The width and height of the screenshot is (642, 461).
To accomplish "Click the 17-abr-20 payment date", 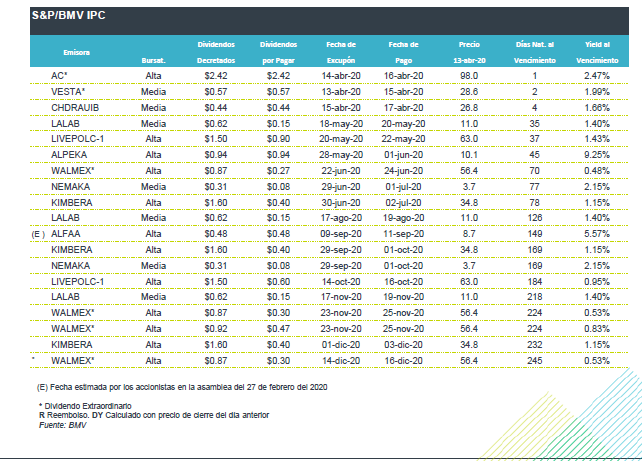I will click(x=404, y=108).
